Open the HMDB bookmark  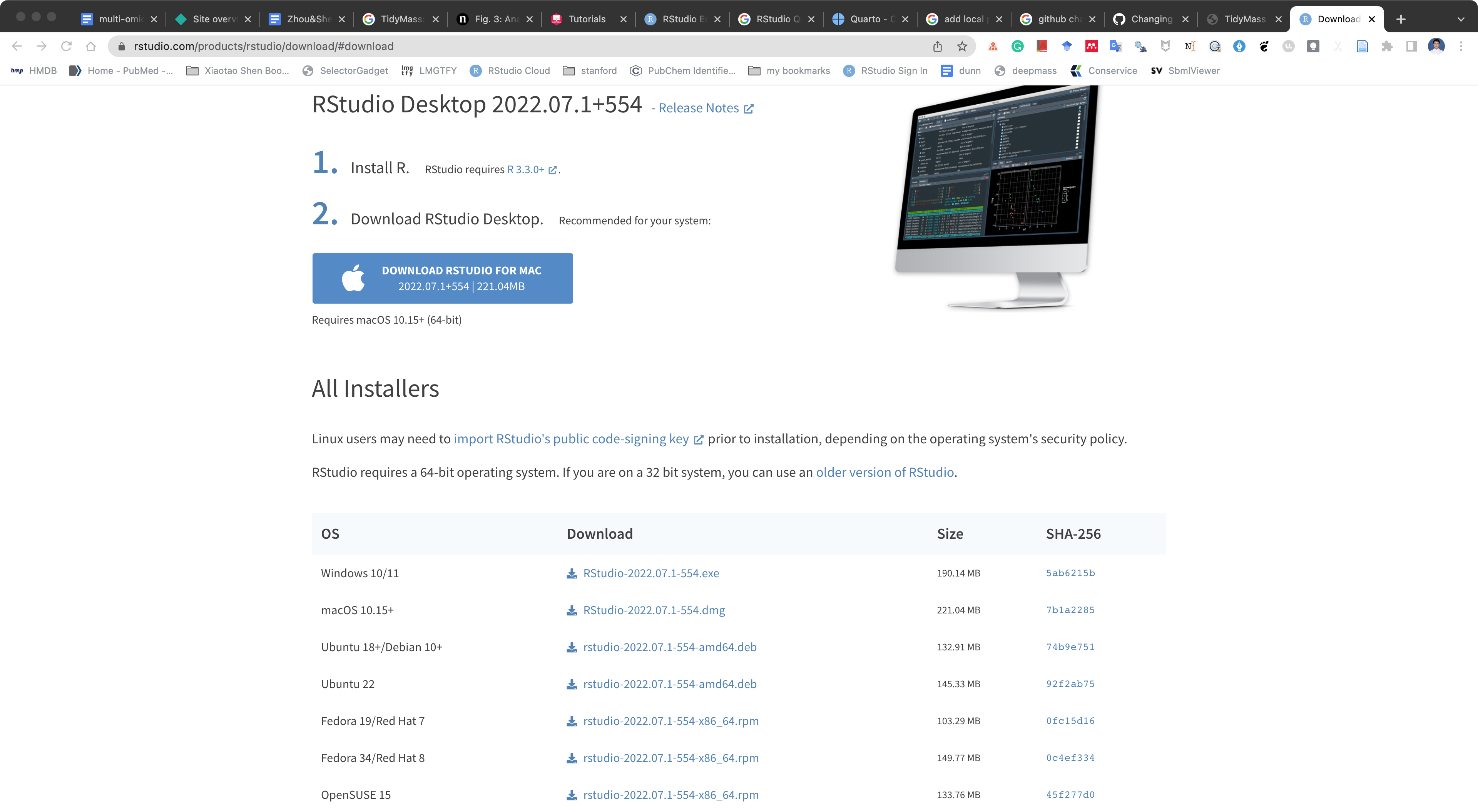33,70
